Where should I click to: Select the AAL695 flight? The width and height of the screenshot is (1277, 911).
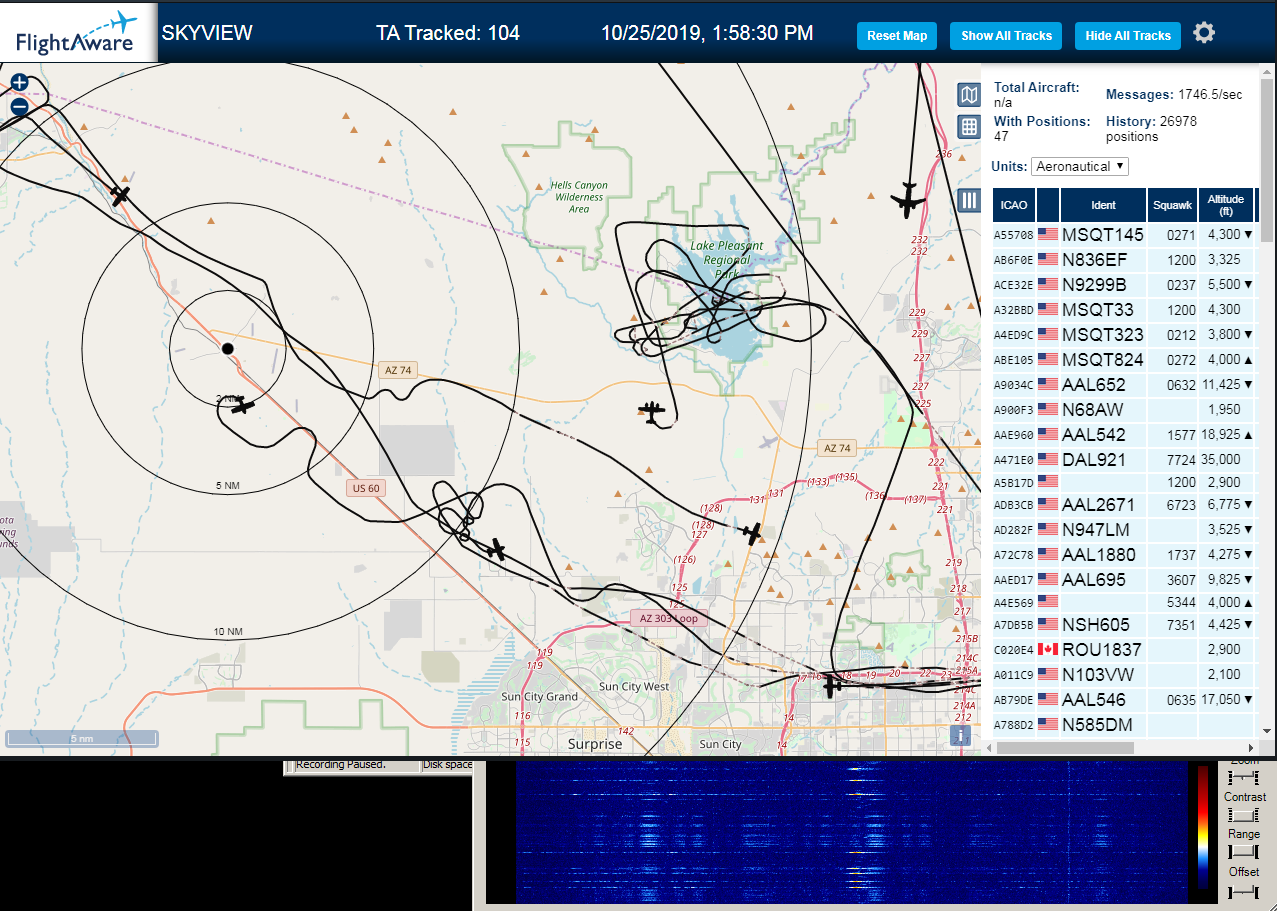pos(1124,580)
